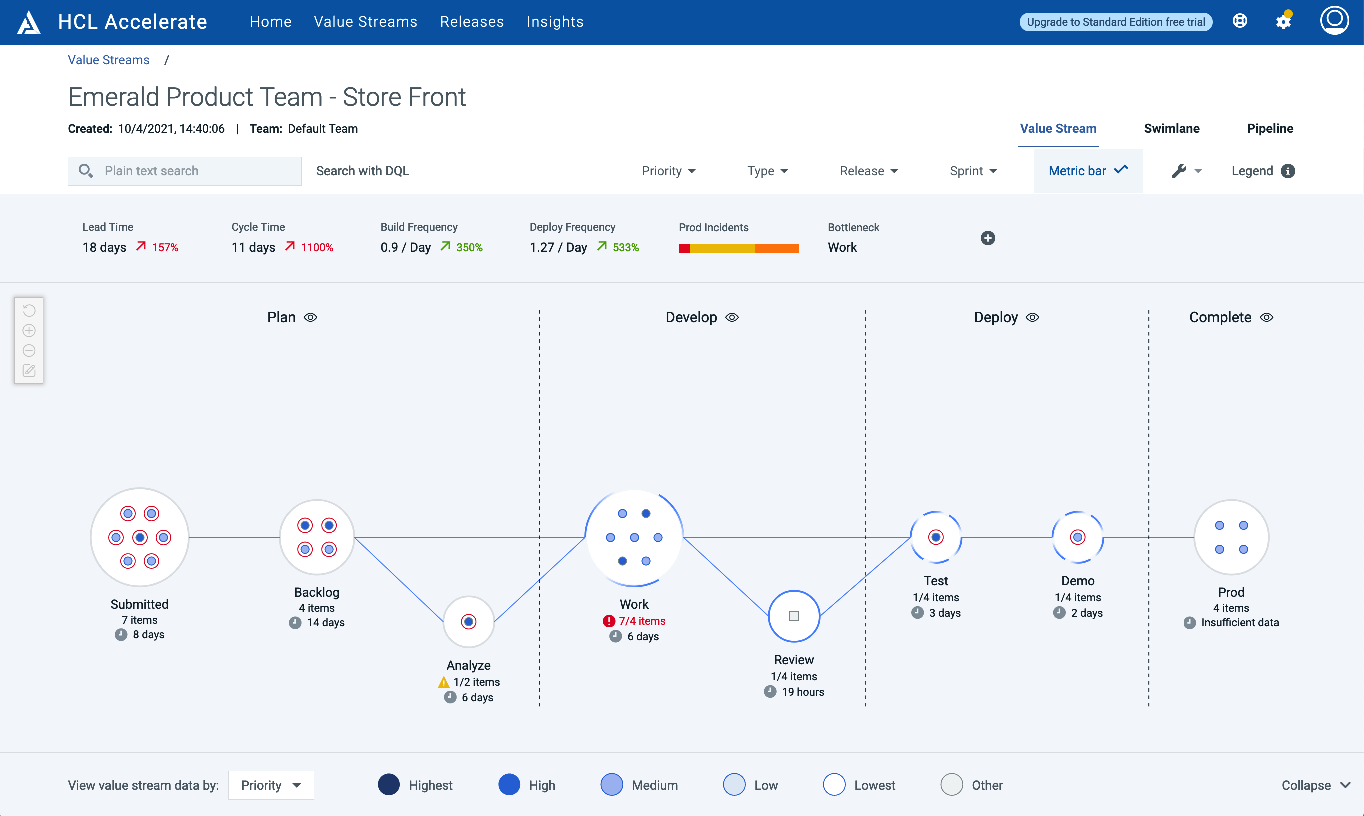Click the Deploy Frequency 1.27 / Day value
This screenshot has width=1364, height=816.
[558, 248]
